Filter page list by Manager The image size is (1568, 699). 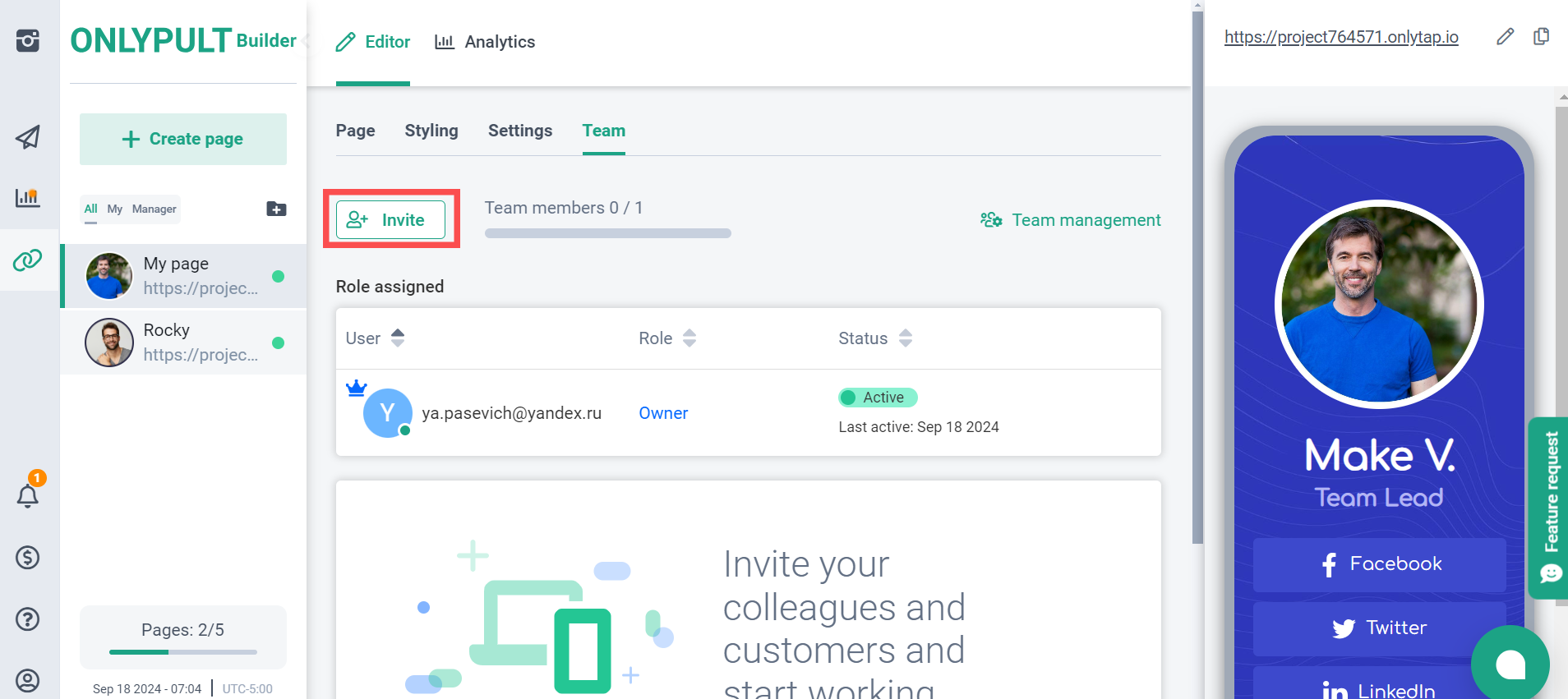[x=154, y=209]
